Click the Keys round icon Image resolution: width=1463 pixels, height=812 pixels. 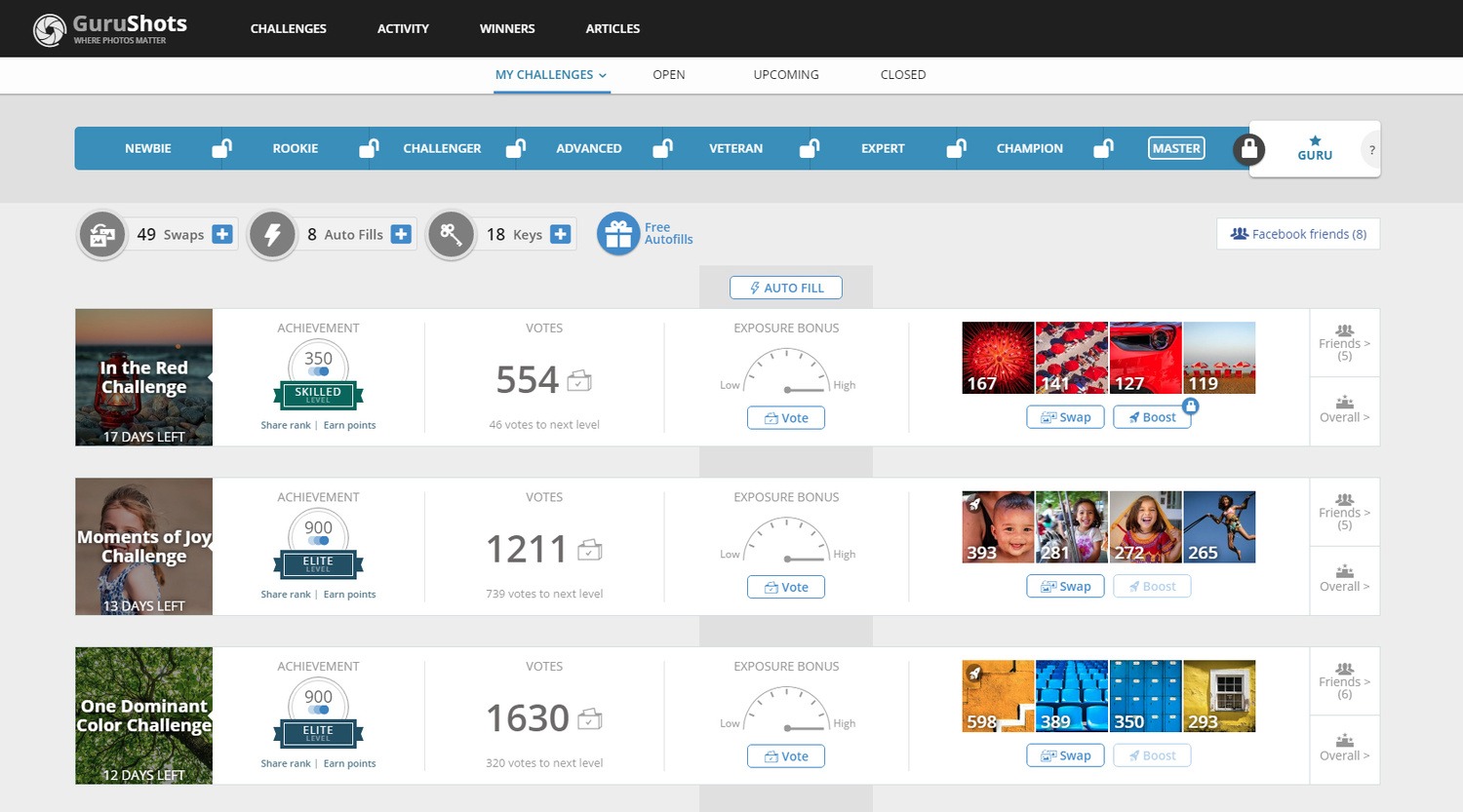click(451, 234)
